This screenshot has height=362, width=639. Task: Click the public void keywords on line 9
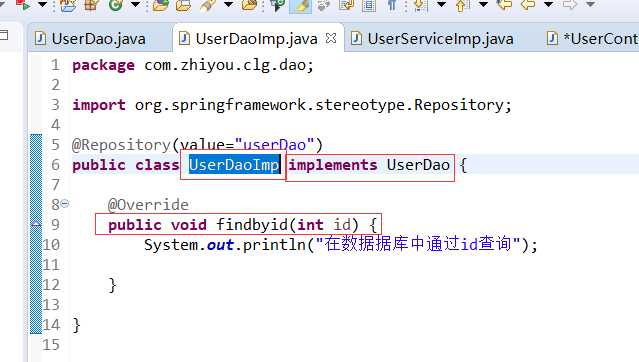(x=157, y=225)
